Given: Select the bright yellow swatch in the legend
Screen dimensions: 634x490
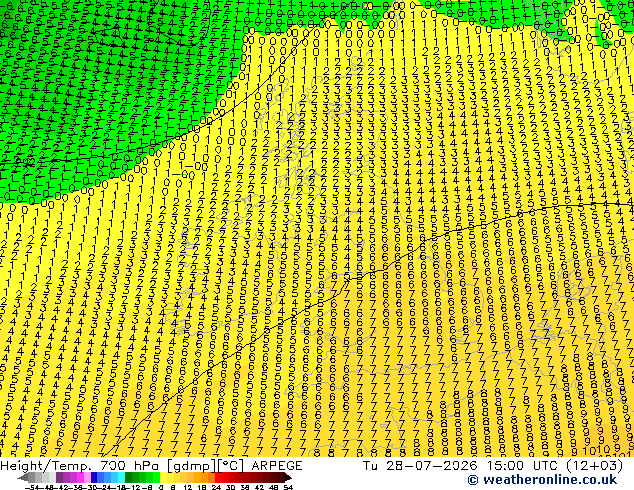Looking at the screenshot, I should pos(163,478).
